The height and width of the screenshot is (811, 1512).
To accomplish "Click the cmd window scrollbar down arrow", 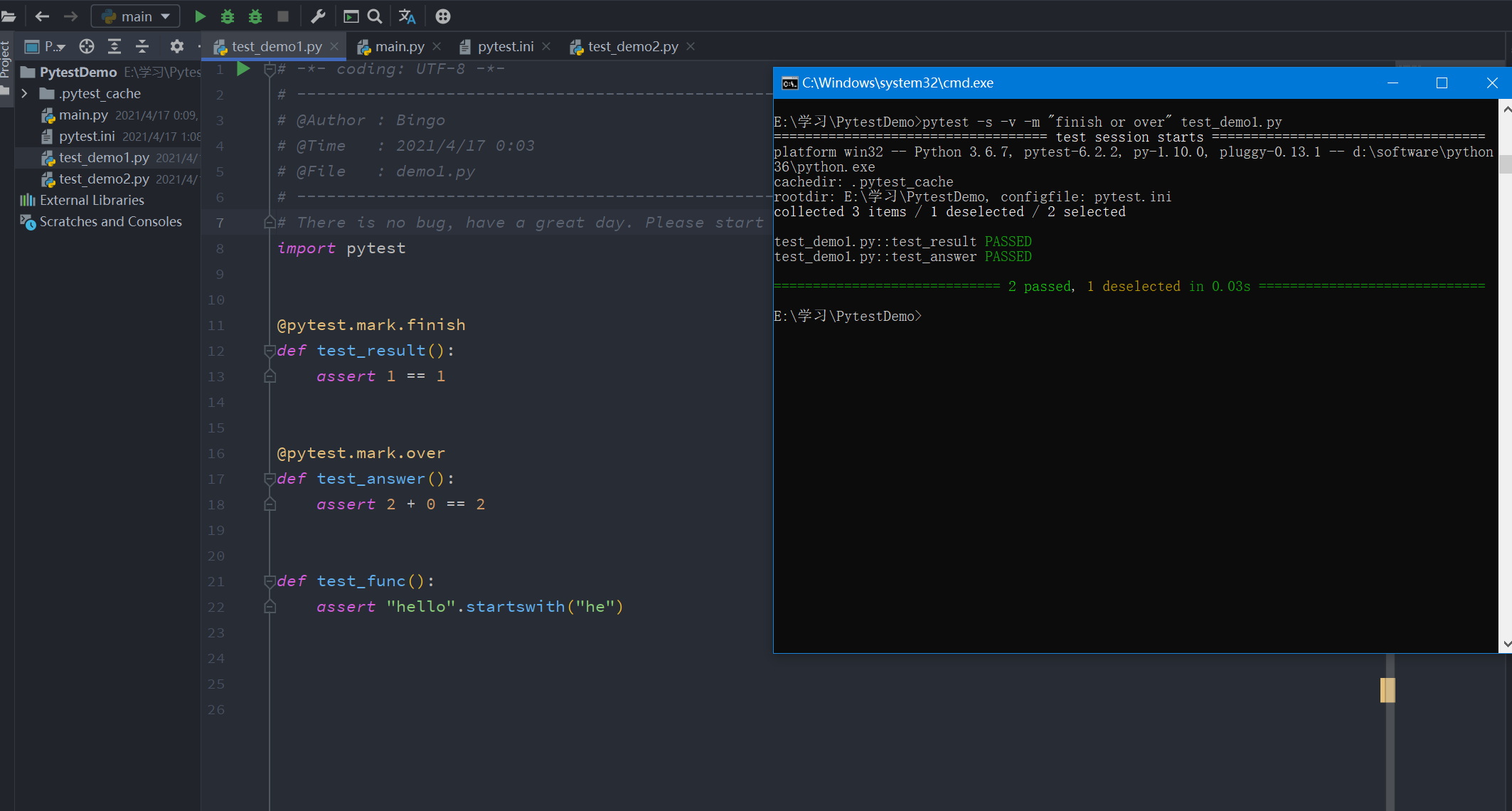I will pyautogui.click(x=1506, y=644).
